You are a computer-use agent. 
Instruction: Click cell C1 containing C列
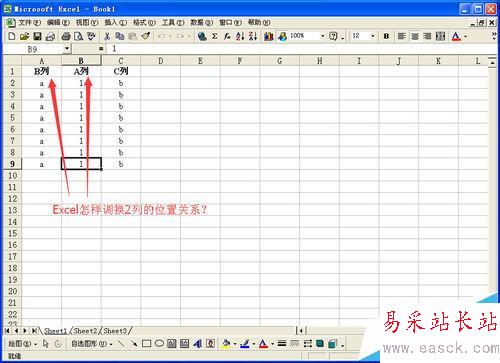pyautogui.click(x=121, y=71)
